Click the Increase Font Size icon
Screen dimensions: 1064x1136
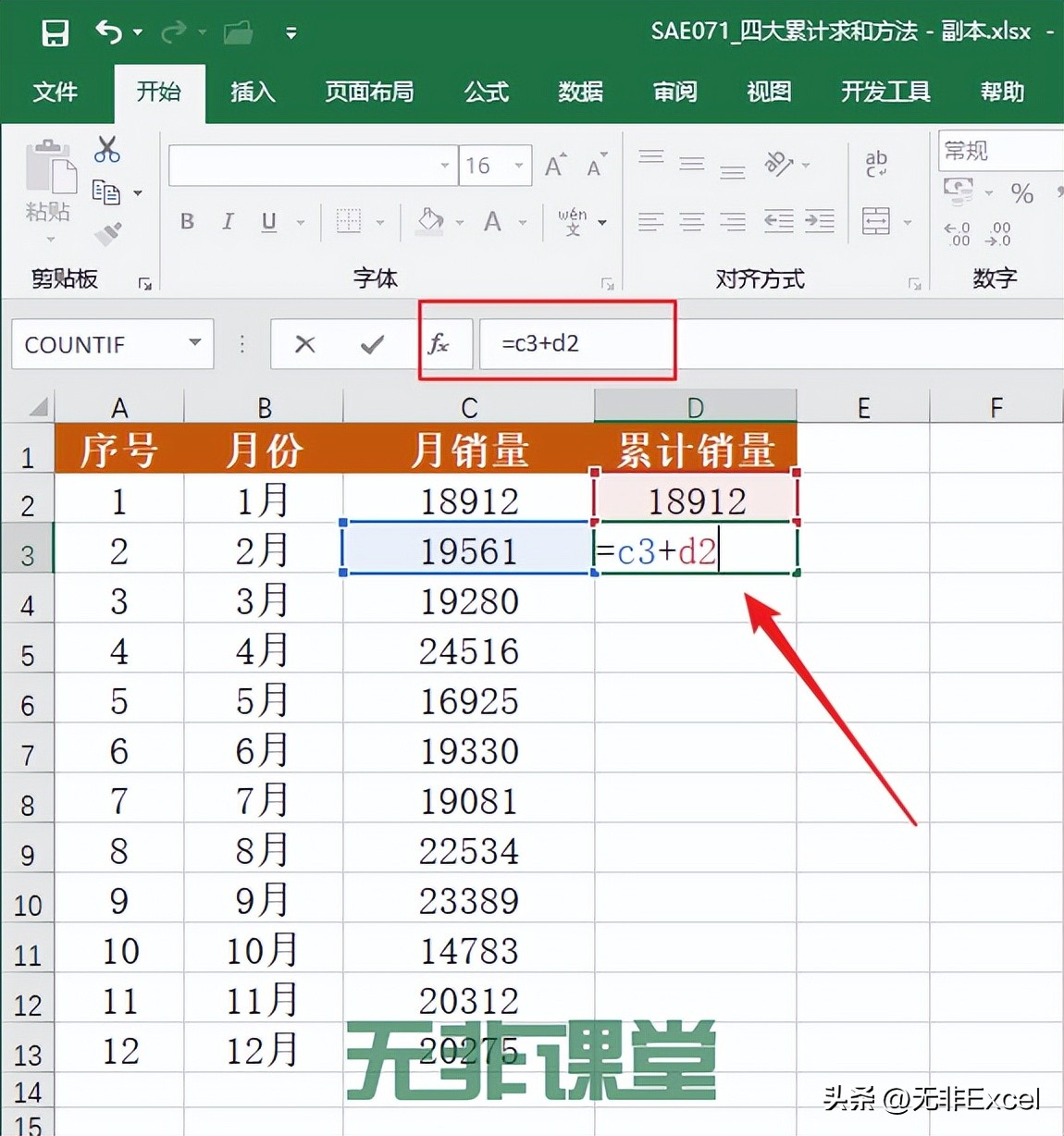(x=553, y=163)
